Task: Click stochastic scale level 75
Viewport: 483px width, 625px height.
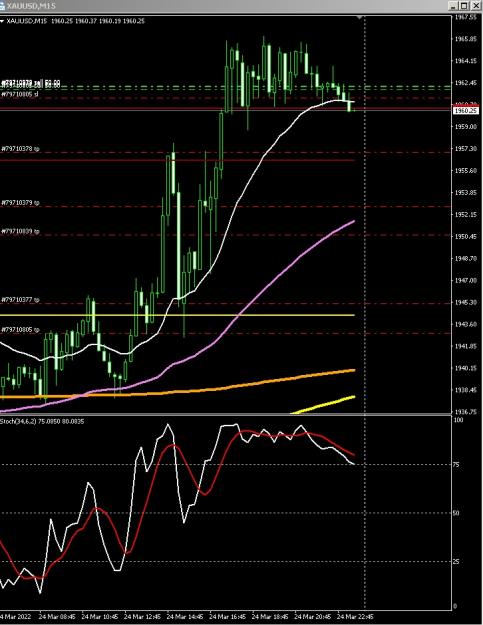Action: (457, 465)
